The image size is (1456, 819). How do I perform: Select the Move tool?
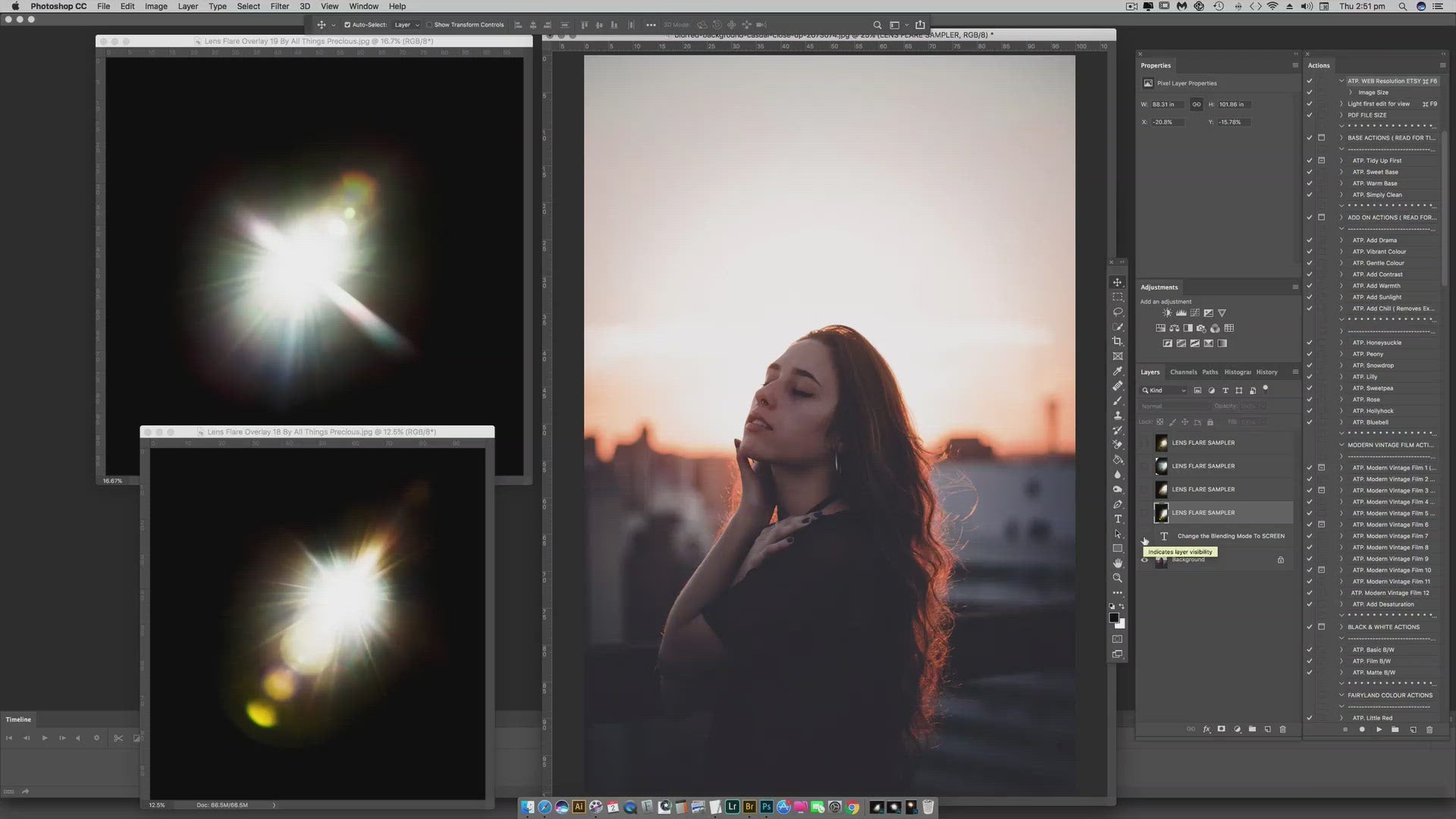pyautogui.click(x=1117, y=281)
